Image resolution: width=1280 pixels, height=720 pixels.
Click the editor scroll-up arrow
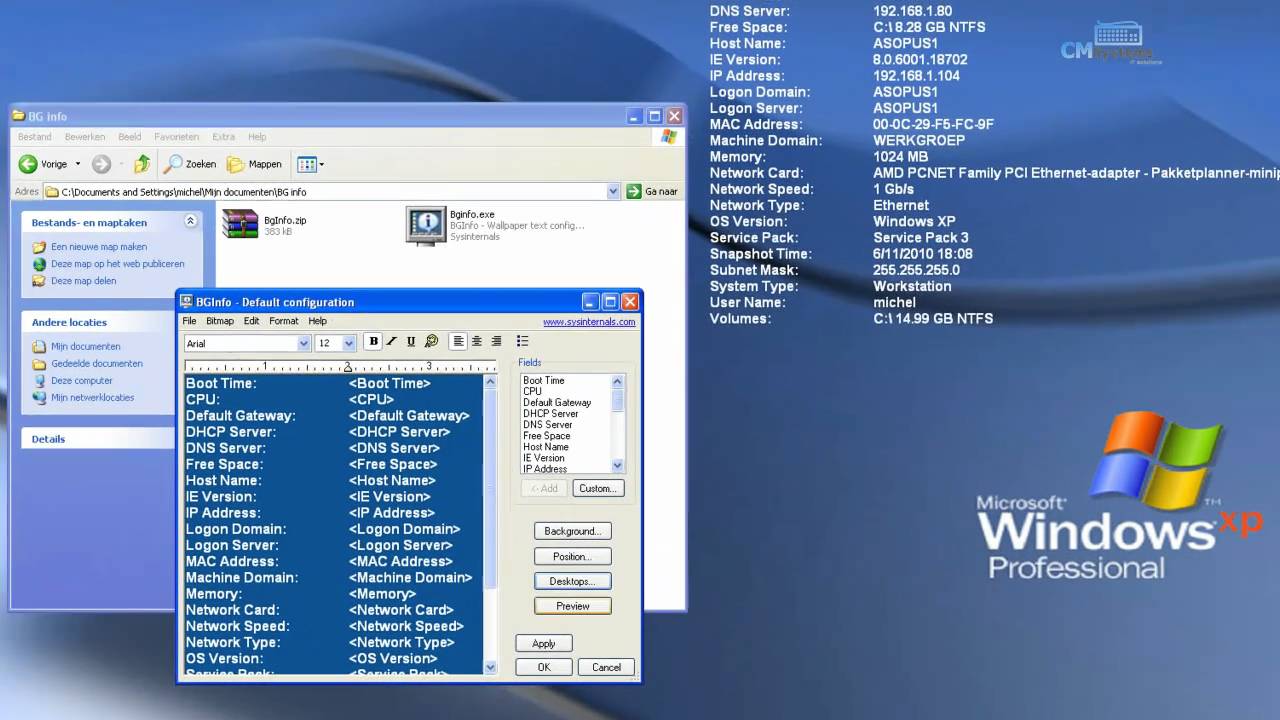[x=490, y=381]
